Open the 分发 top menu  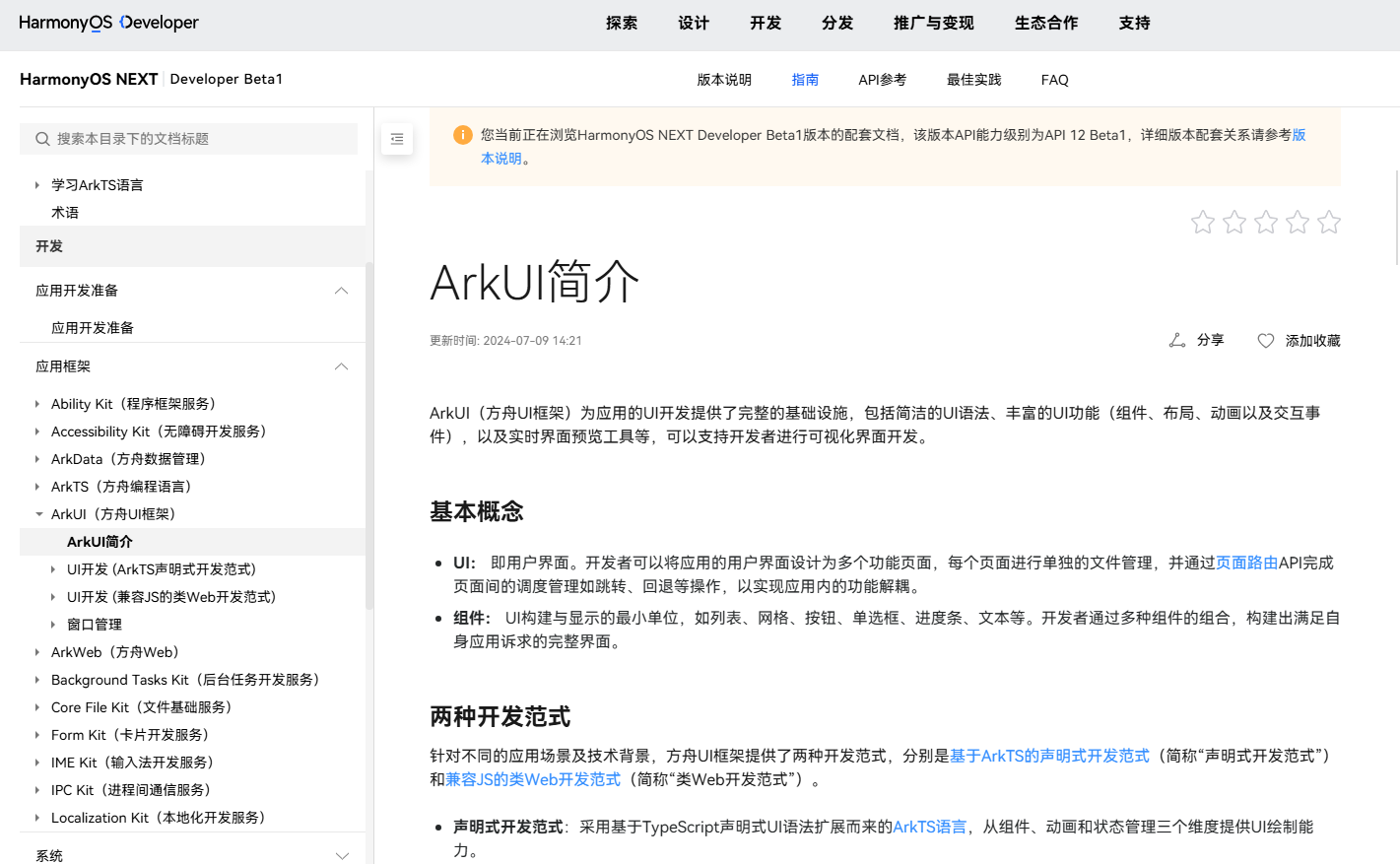point(837,23)
